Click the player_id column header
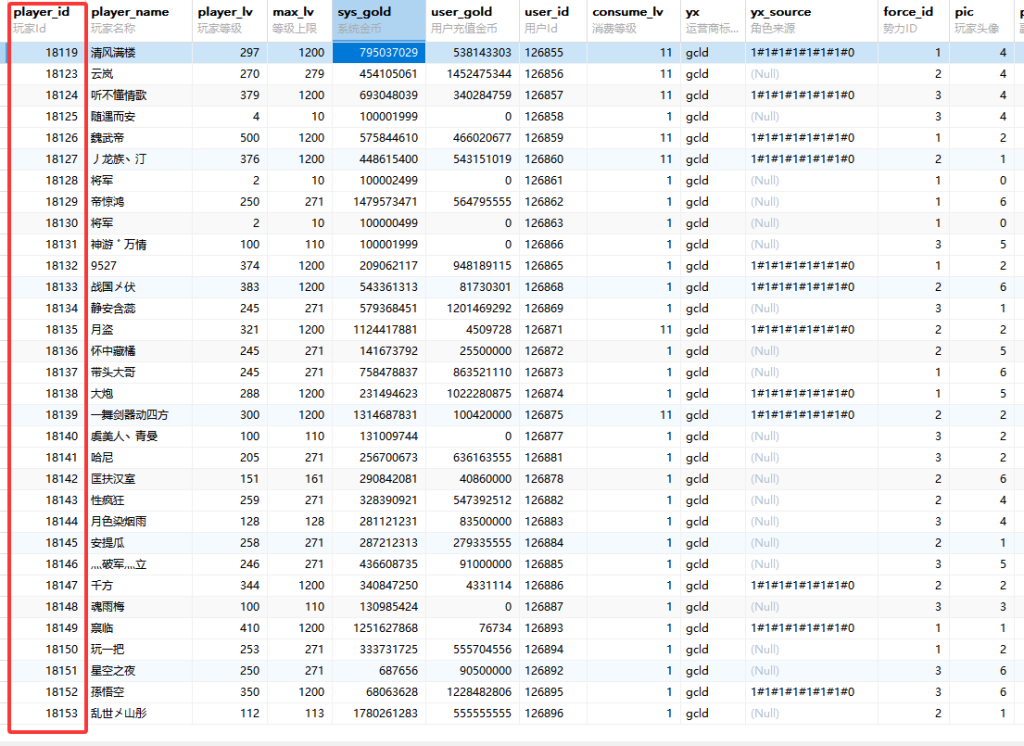This screenshot has height=746, width=1024. 42,20
